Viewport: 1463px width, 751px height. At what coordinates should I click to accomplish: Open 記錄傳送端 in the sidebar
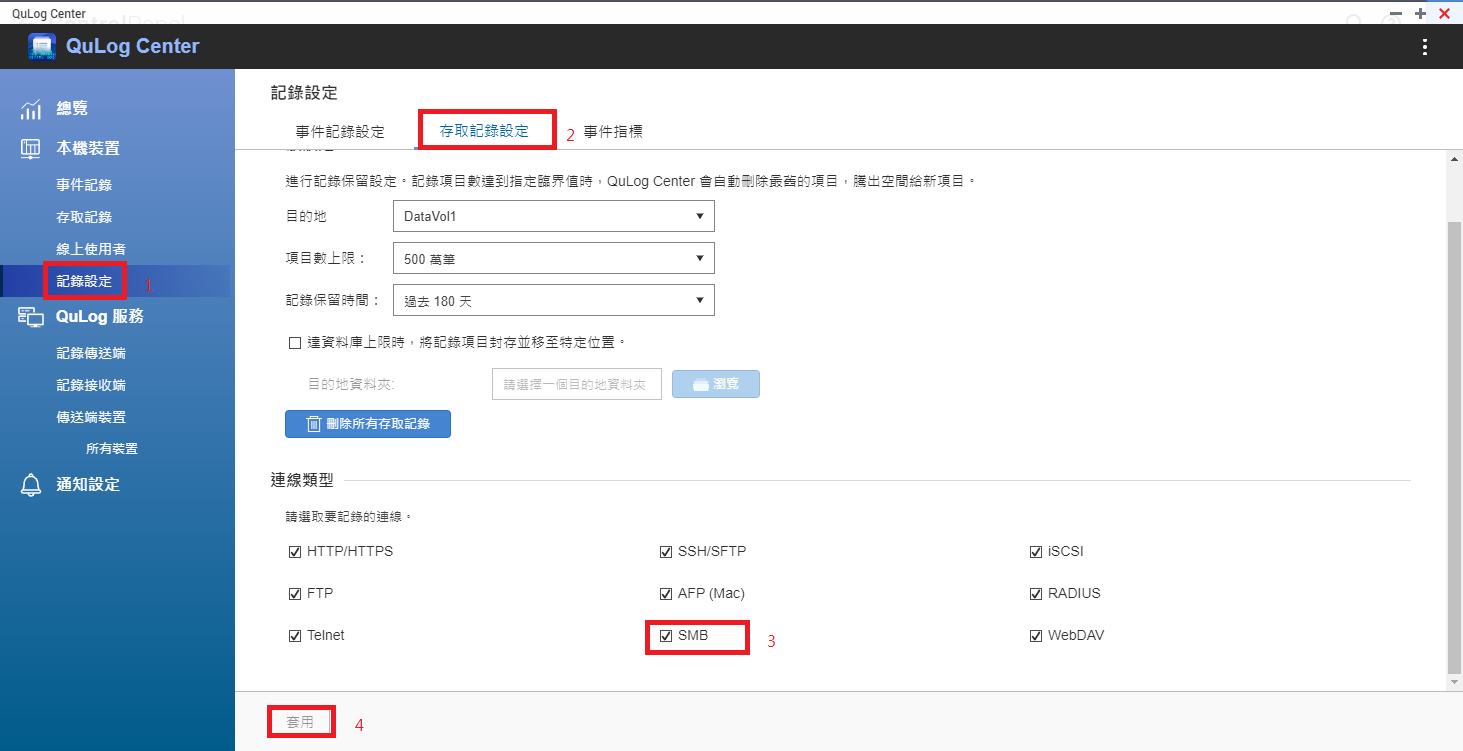click(x=91, y=353)
